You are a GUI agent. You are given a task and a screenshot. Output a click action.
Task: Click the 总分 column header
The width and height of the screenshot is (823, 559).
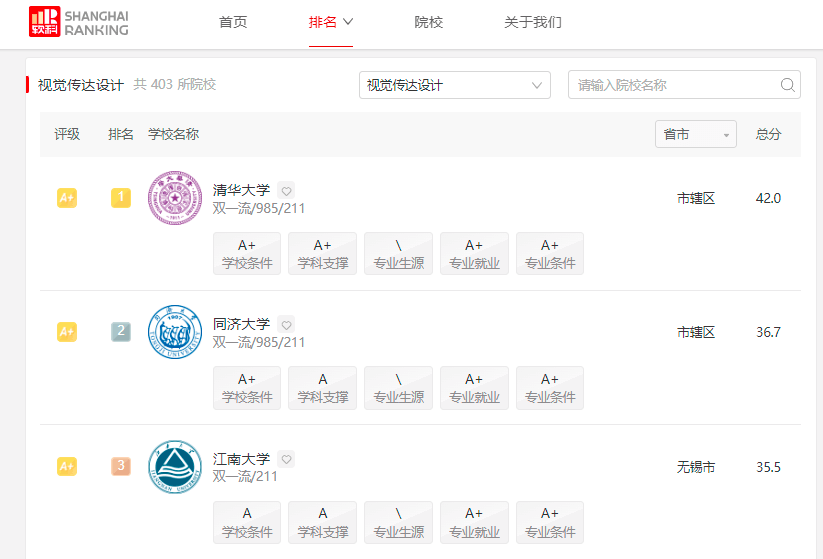768,134
